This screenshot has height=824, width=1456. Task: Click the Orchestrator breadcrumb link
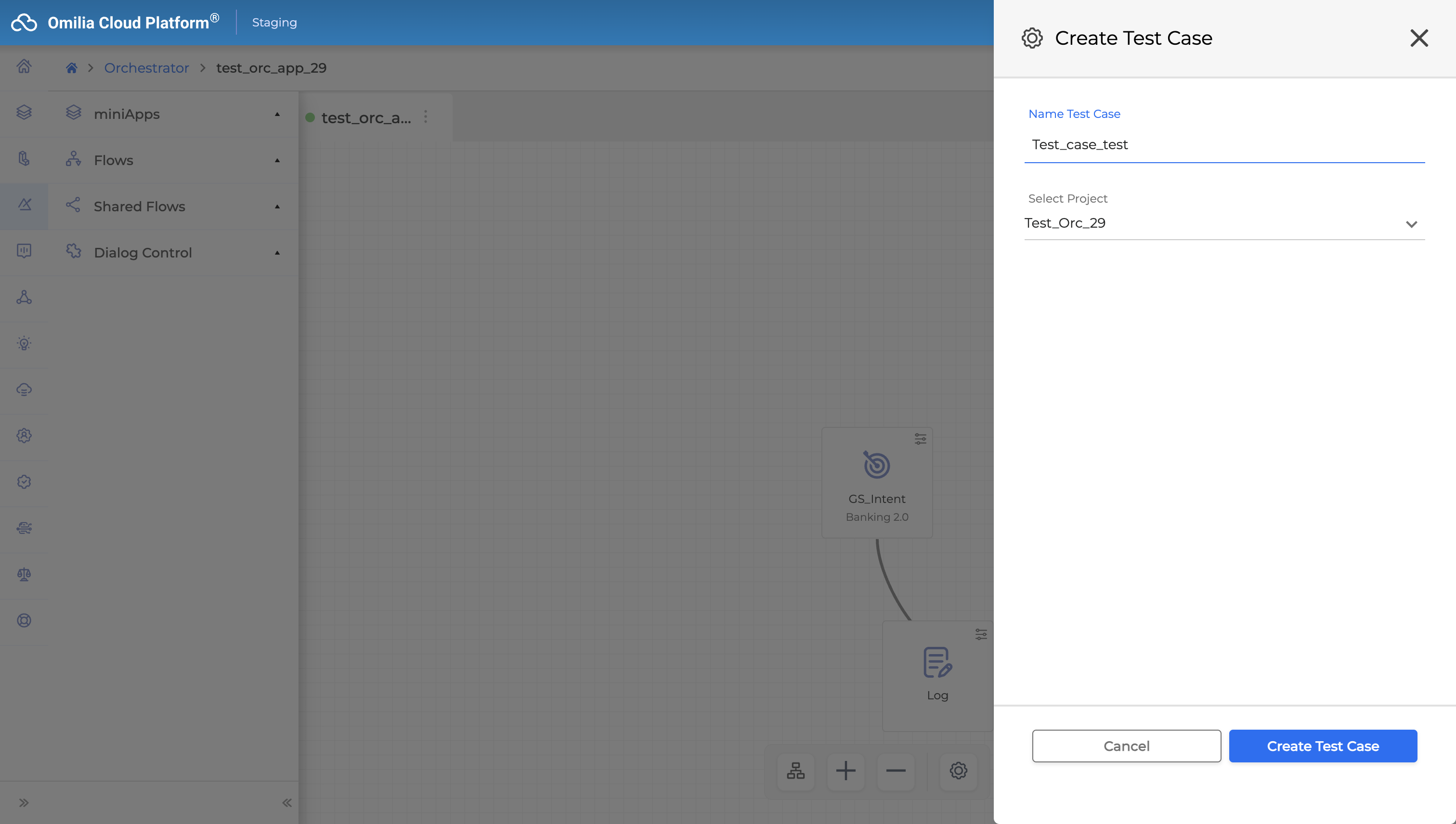(146, 68)
